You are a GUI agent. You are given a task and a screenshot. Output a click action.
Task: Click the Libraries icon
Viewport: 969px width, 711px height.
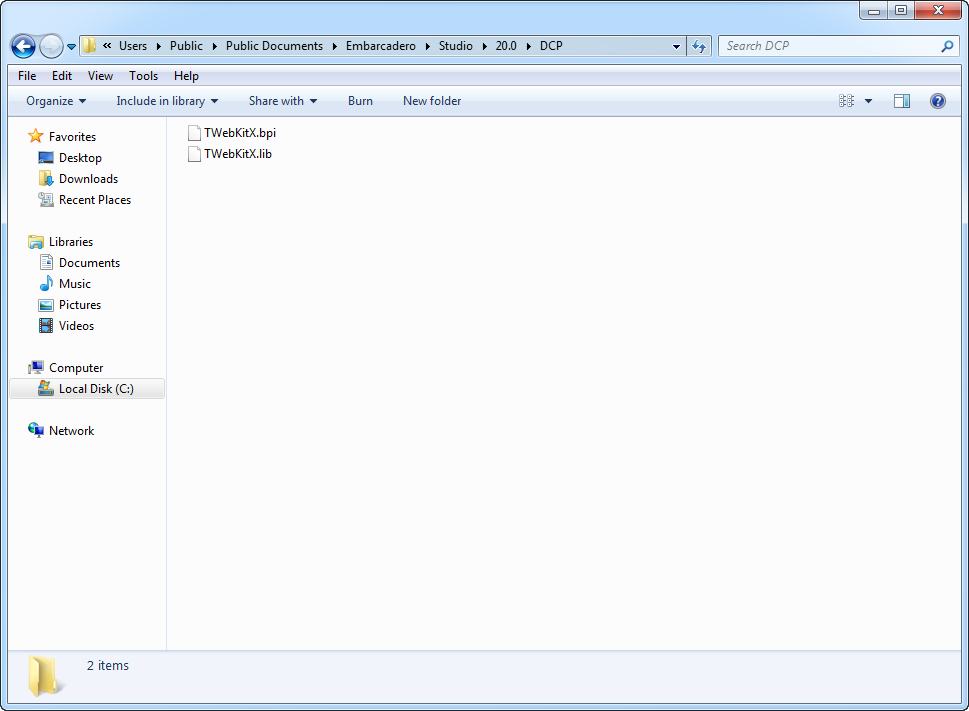tap(36, 242)
